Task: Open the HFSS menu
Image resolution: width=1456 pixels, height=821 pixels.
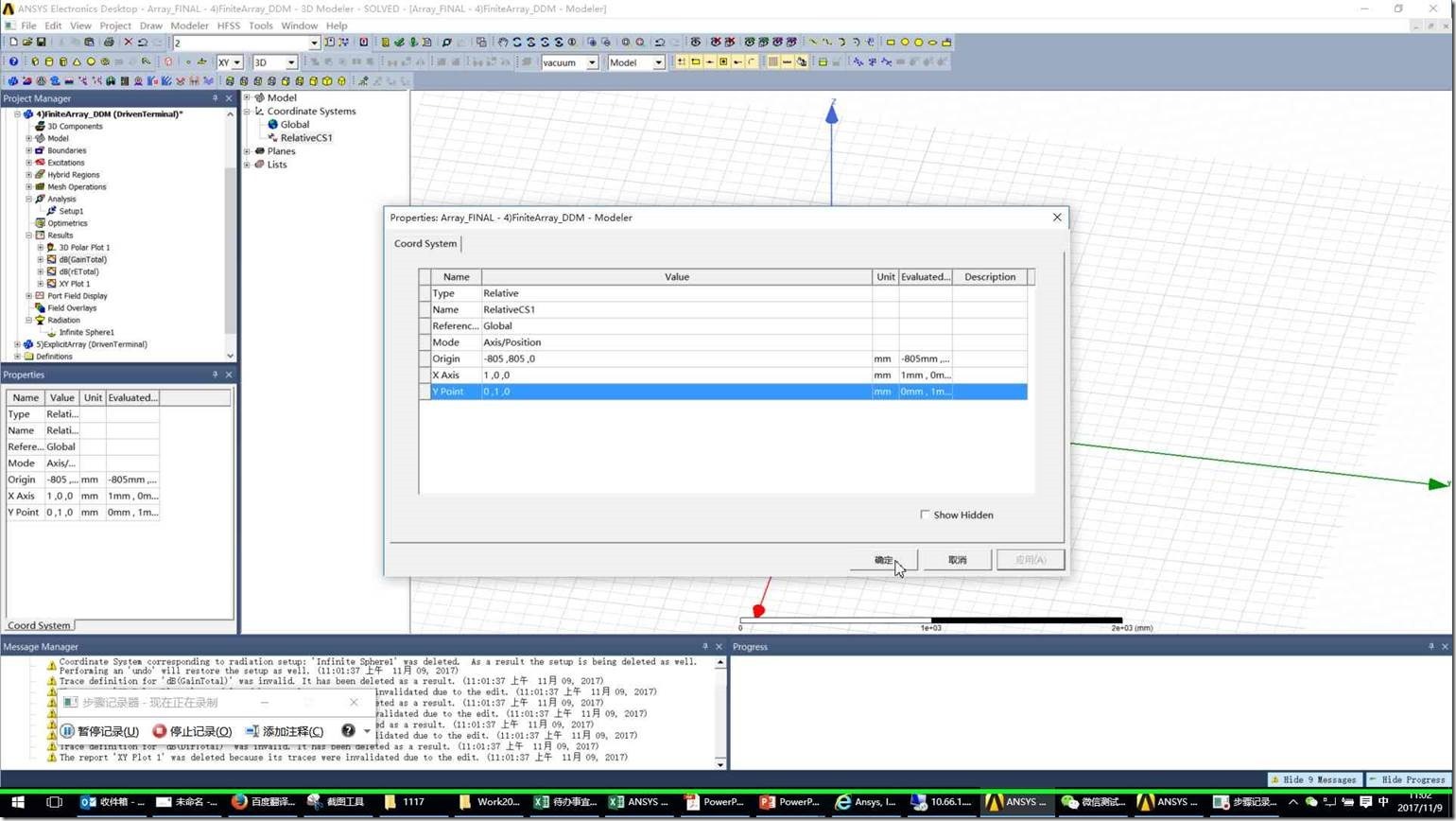Action: tap(228, 26)
